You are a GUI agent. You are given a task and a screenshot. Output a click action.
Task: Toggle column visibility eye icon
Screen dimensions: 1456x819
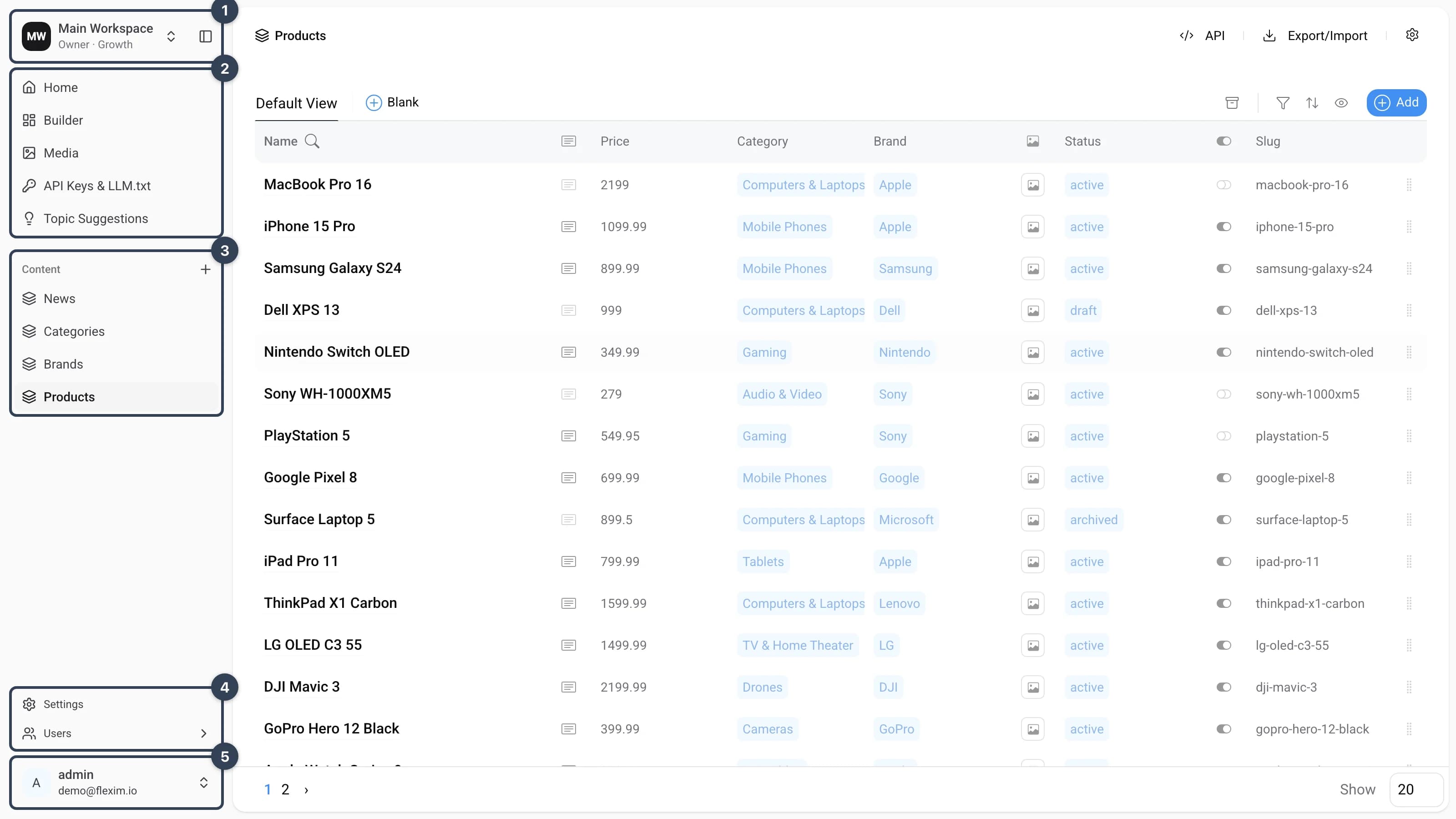[x=1341, y=103]
